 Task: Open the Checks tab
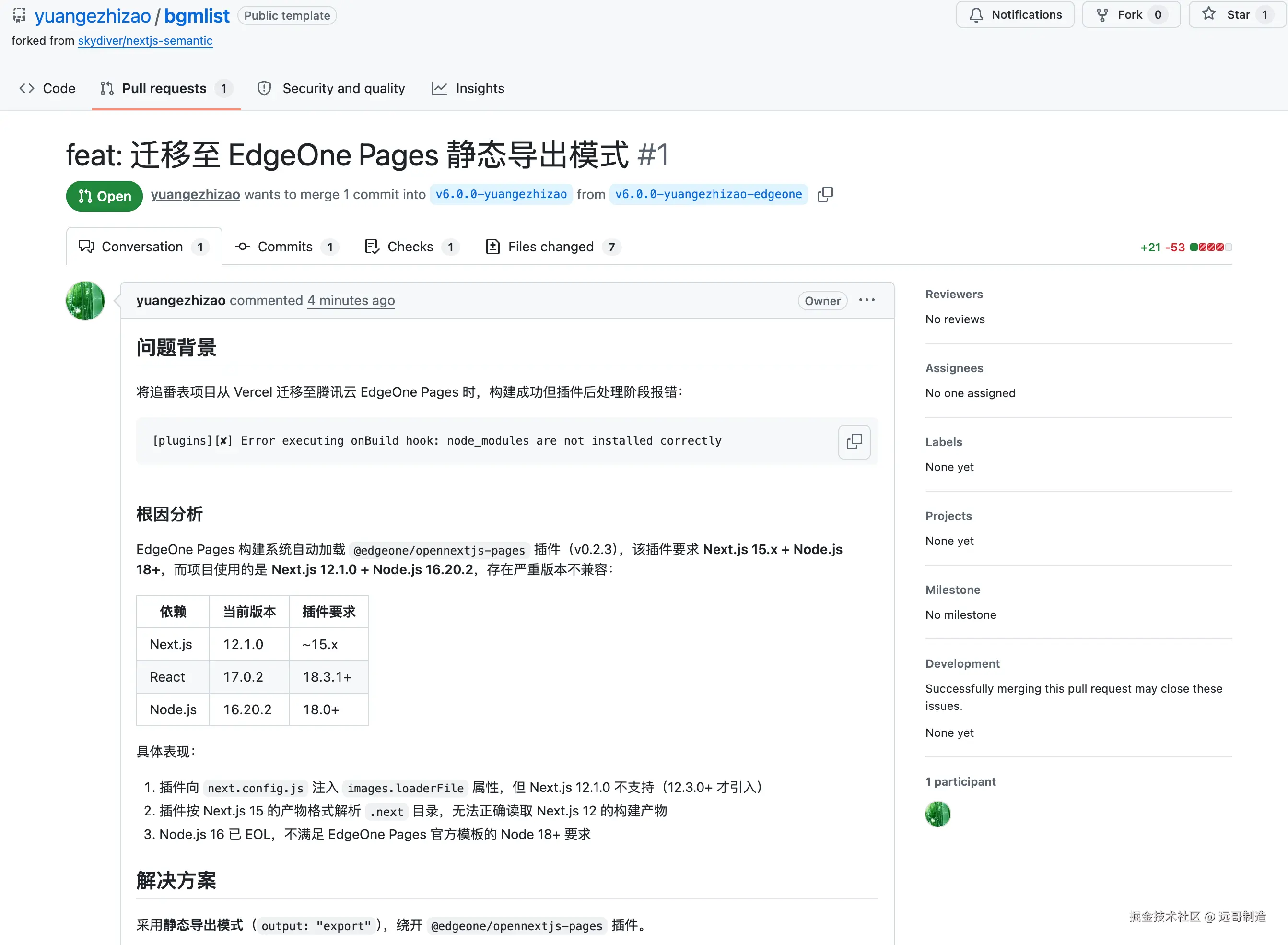411,247
